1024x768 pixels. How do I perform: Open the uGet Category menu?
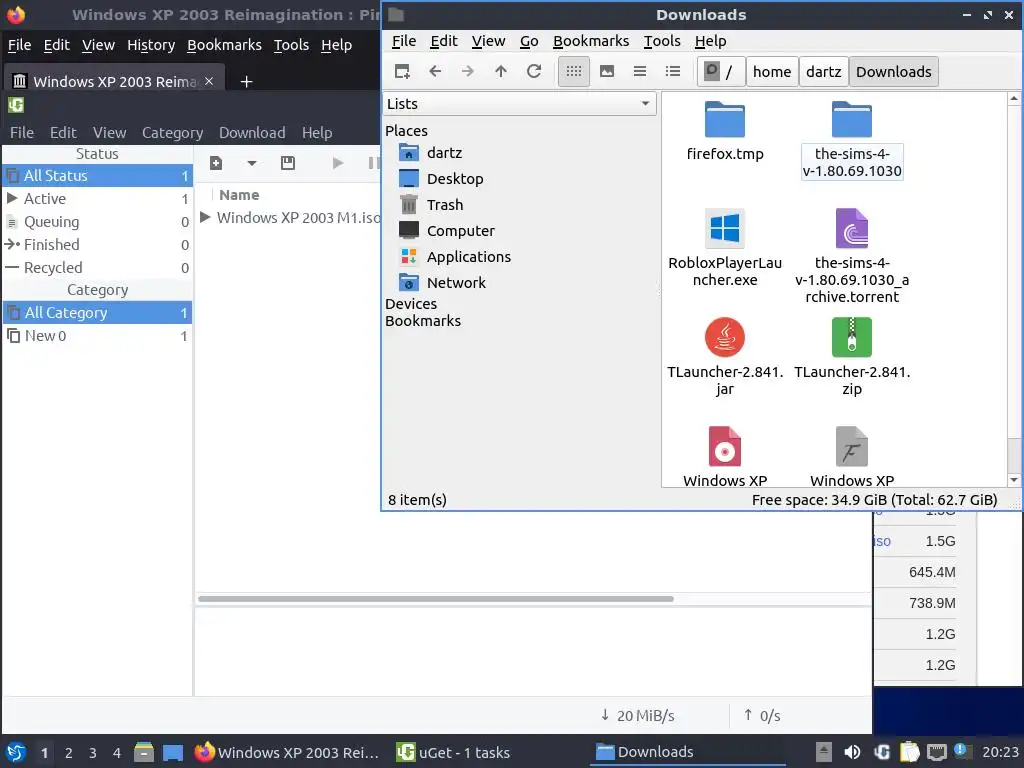(x=172, y=133)
